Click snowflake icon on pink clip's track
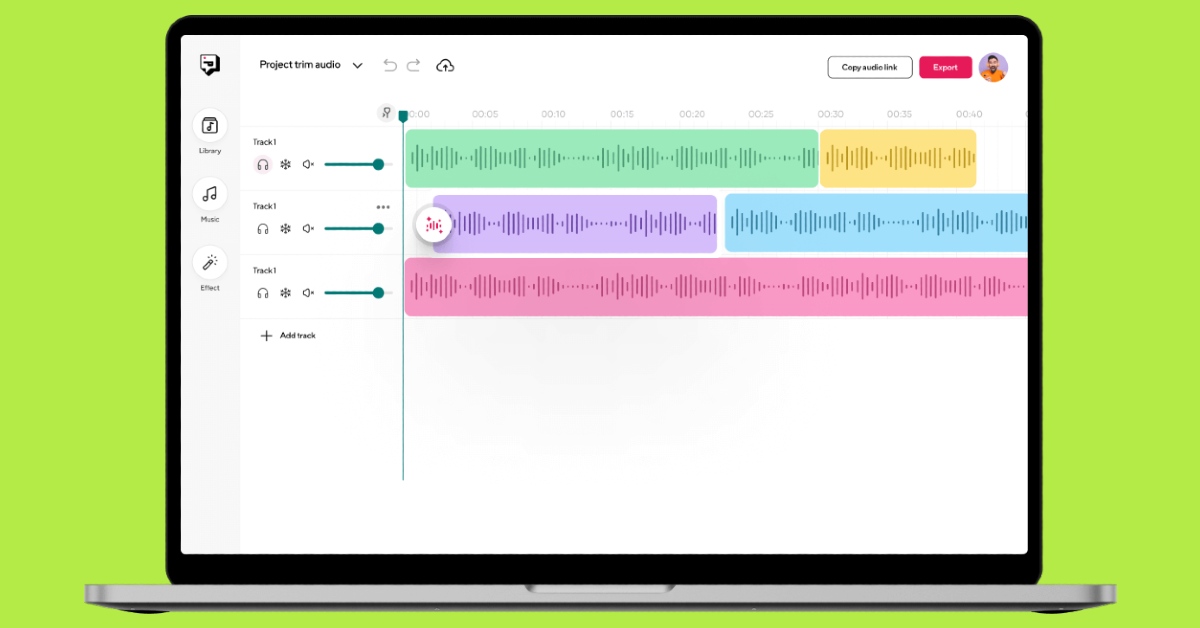This screenshot has height=628, width=1200. (x=285, y=293)
